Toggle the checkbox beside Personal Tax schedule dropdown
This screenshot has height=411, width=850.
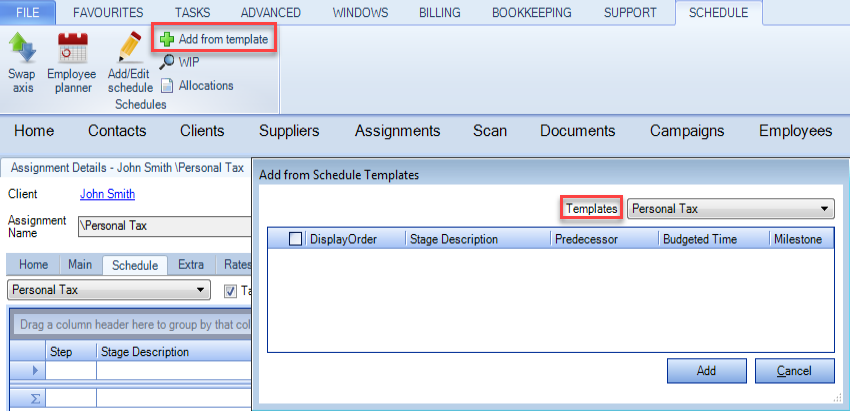pos(230,291)
